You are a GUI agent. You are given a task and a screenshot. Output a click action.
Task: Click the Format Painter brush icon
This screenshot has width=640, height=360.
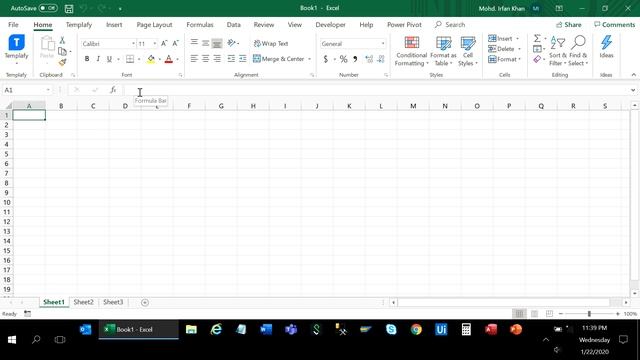(x=62, y=62)
